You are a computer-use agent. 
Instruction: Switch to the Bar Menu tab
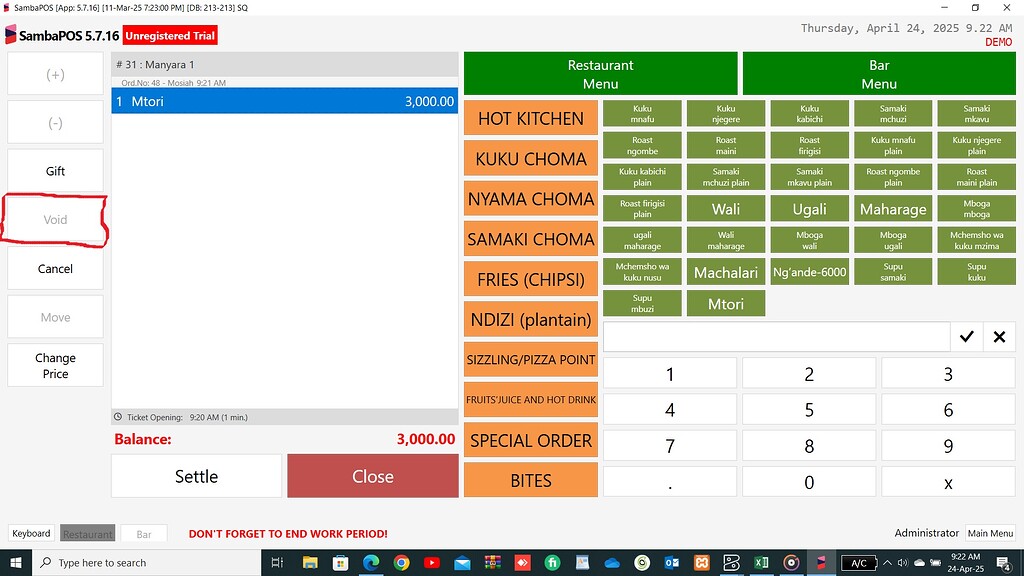(x=877, y=73)
